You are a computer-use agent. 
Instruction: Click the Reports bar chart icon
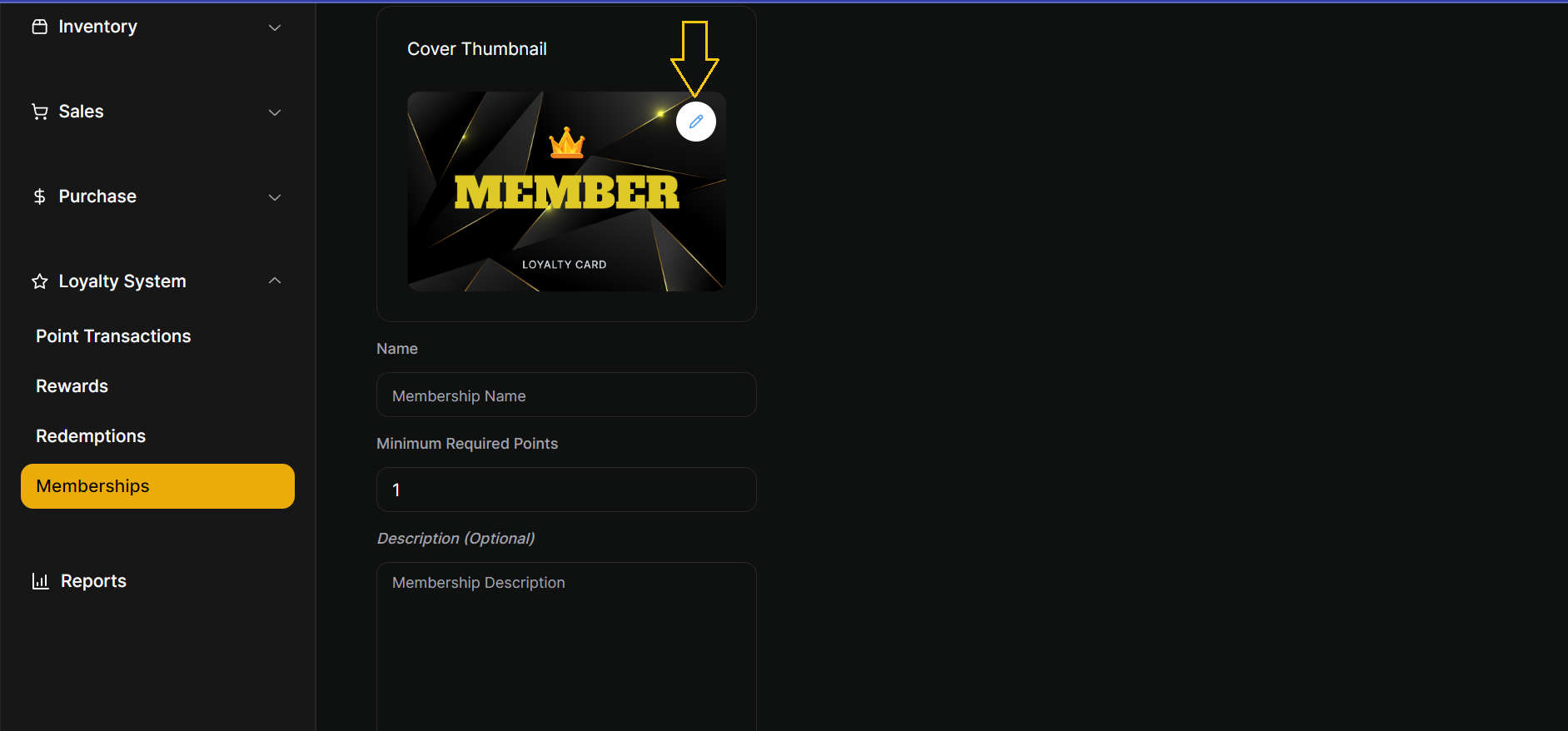click(40, 581)
